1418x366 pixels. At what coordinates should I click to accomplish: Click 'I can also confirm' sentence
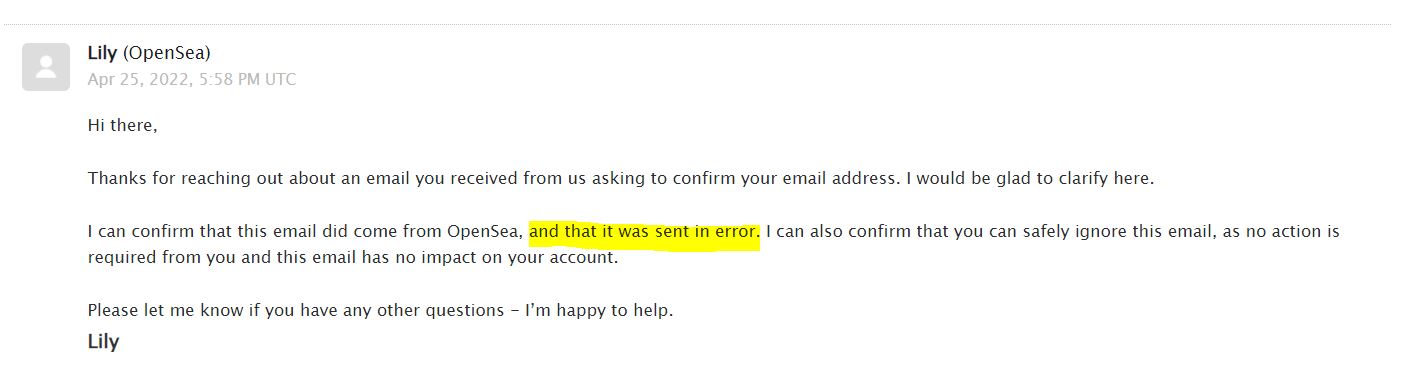tap(837, 232)
